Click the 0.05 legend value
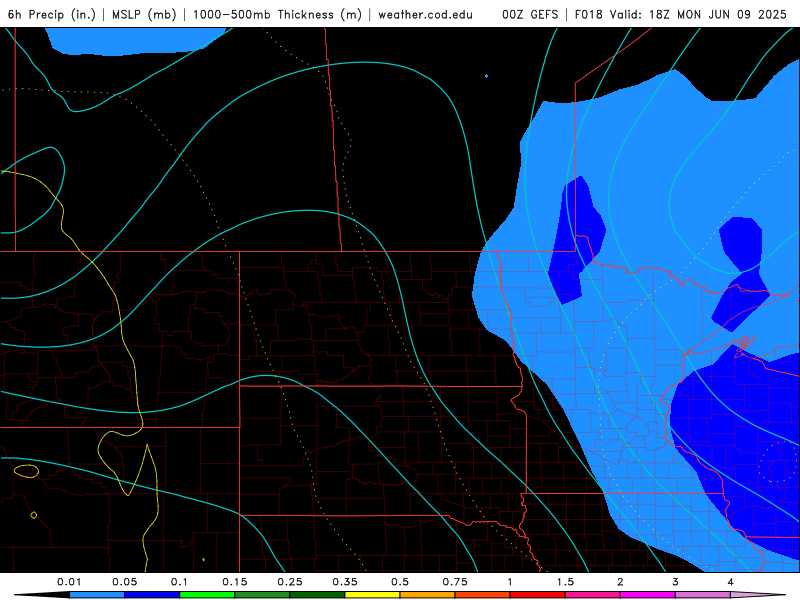The width and height of the screenshot is (800, 600). 124,582
